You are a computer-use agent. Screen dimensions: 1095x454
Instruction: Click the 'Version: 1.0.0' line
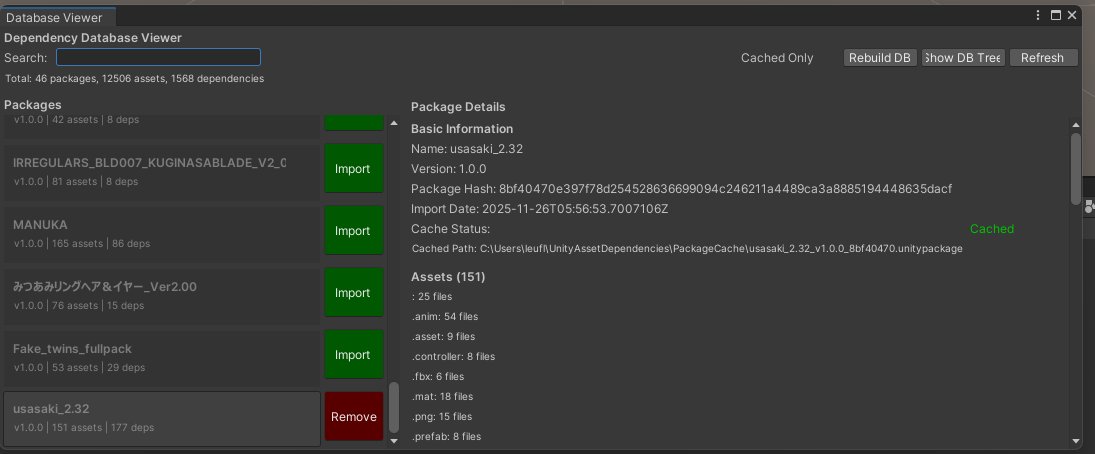pyautogui.click(x=448, y=169)
